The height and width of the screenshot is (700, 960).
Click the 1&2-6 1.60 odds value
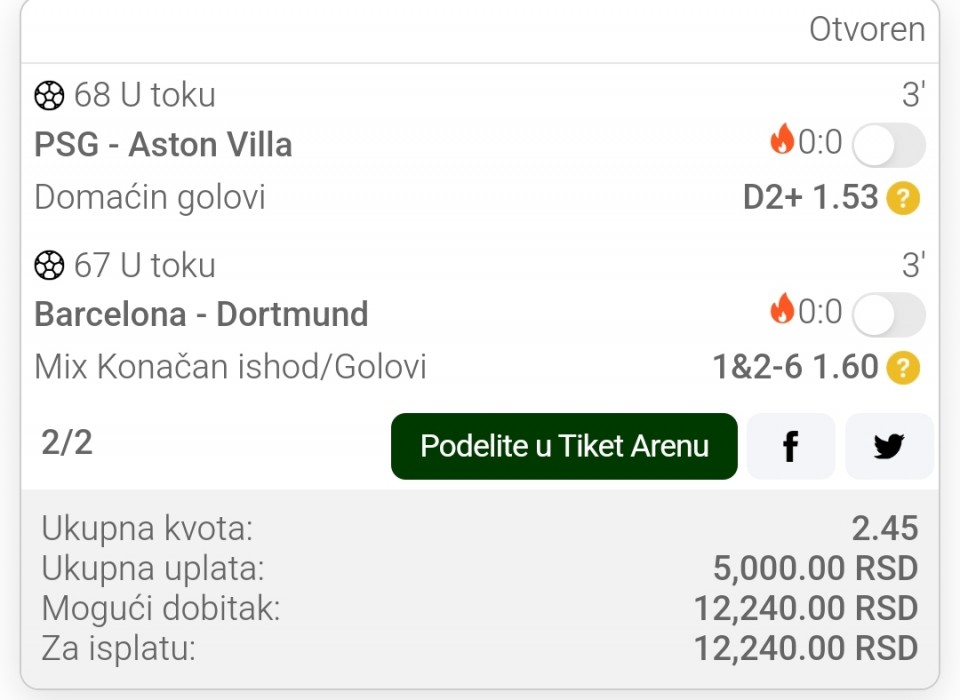point(795,368)
